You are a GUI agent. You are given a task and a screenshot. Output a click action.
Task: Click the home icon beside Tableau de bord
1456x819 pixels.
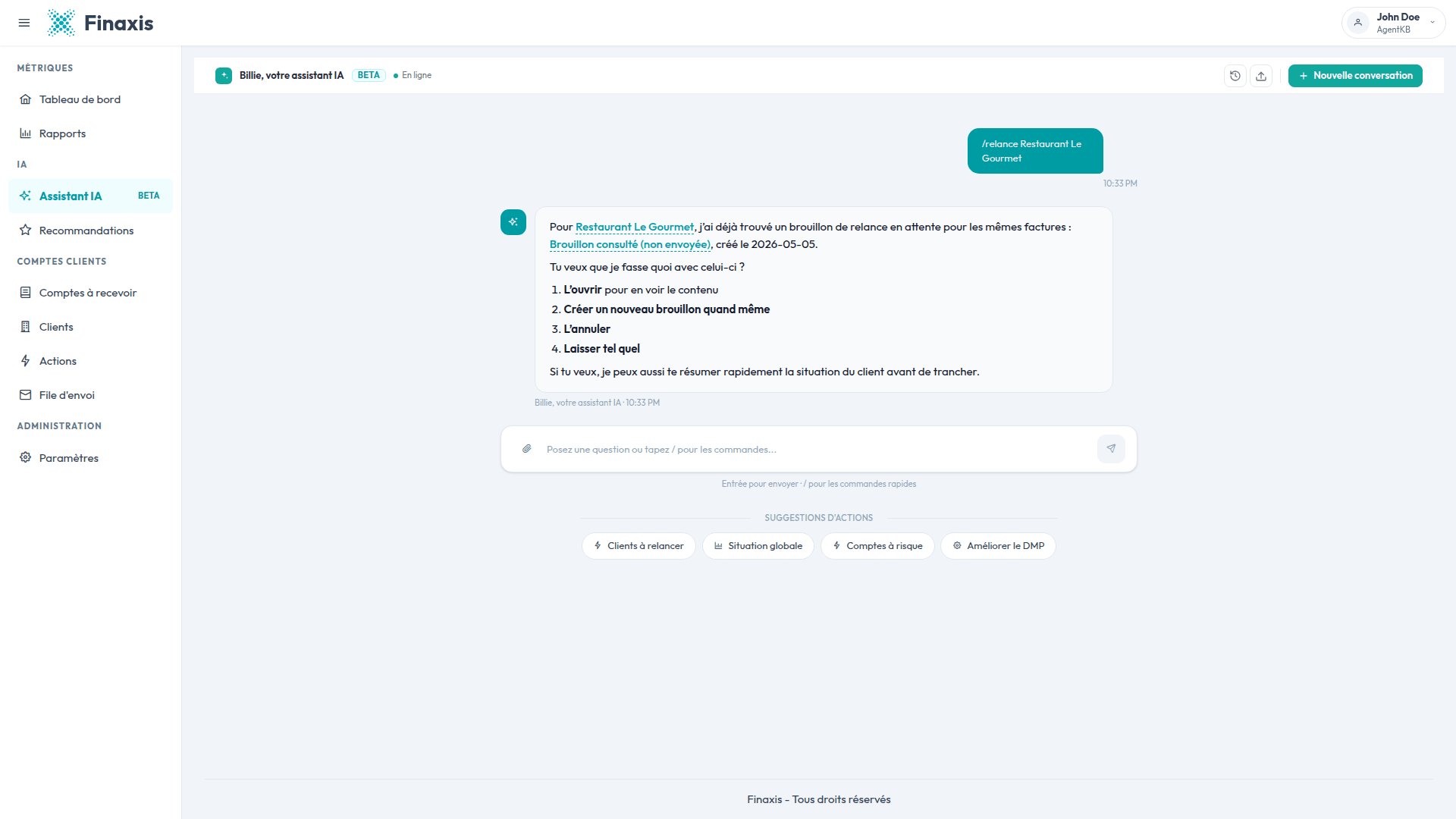pos(26,99)
